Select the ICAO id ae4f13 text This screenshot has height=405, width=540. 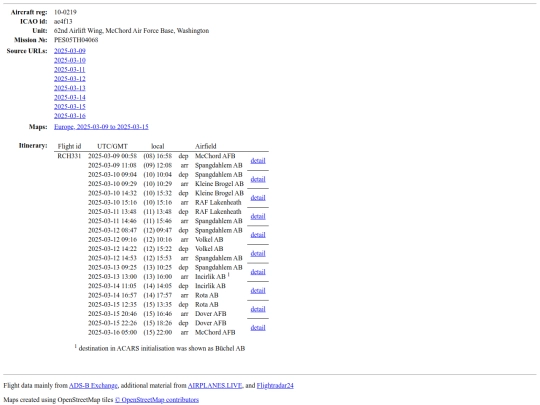[63, 21]
